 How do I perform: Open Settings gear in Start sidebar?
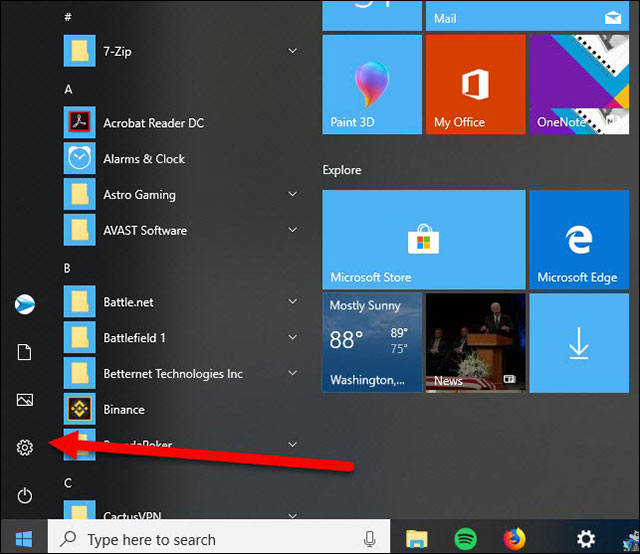pyautogui.click(x=25, y=448)
